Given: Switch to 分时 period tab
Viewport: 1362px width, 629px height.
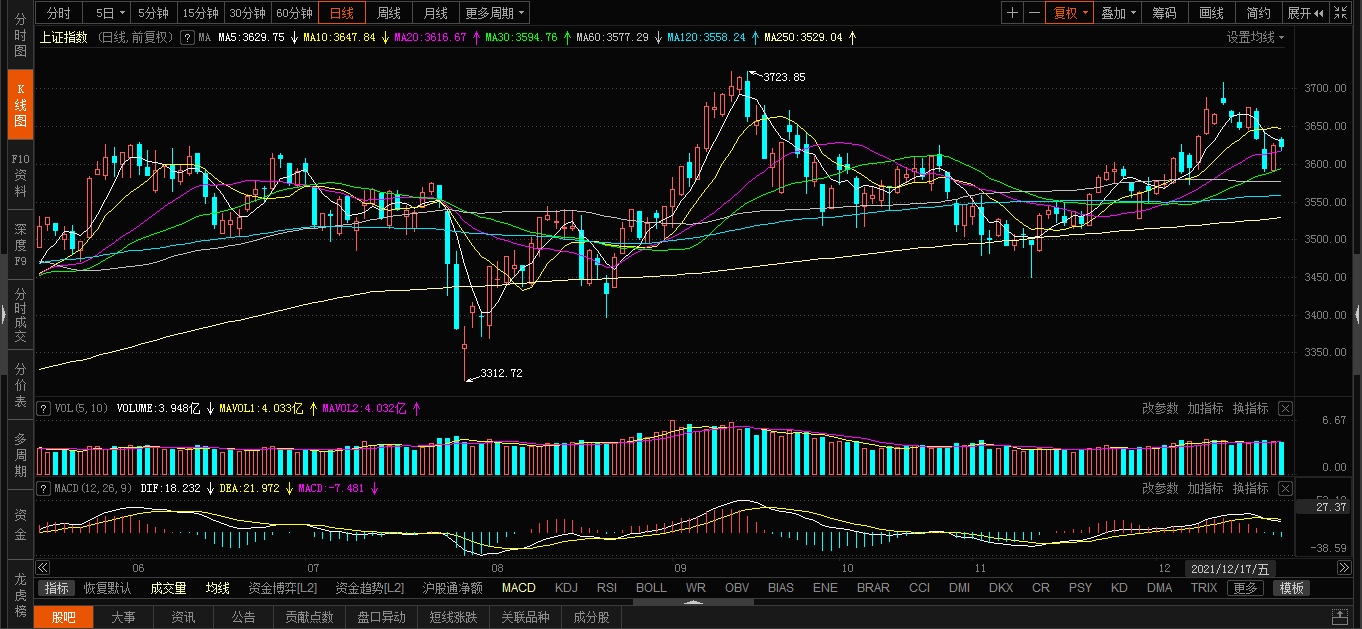Looking at the screenshot, I should tap(59, 13).
